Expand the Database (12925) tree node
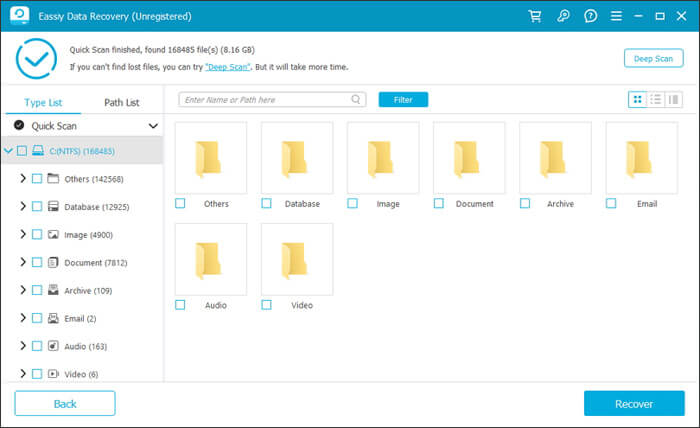700x428 pixels. coord(23,206)
